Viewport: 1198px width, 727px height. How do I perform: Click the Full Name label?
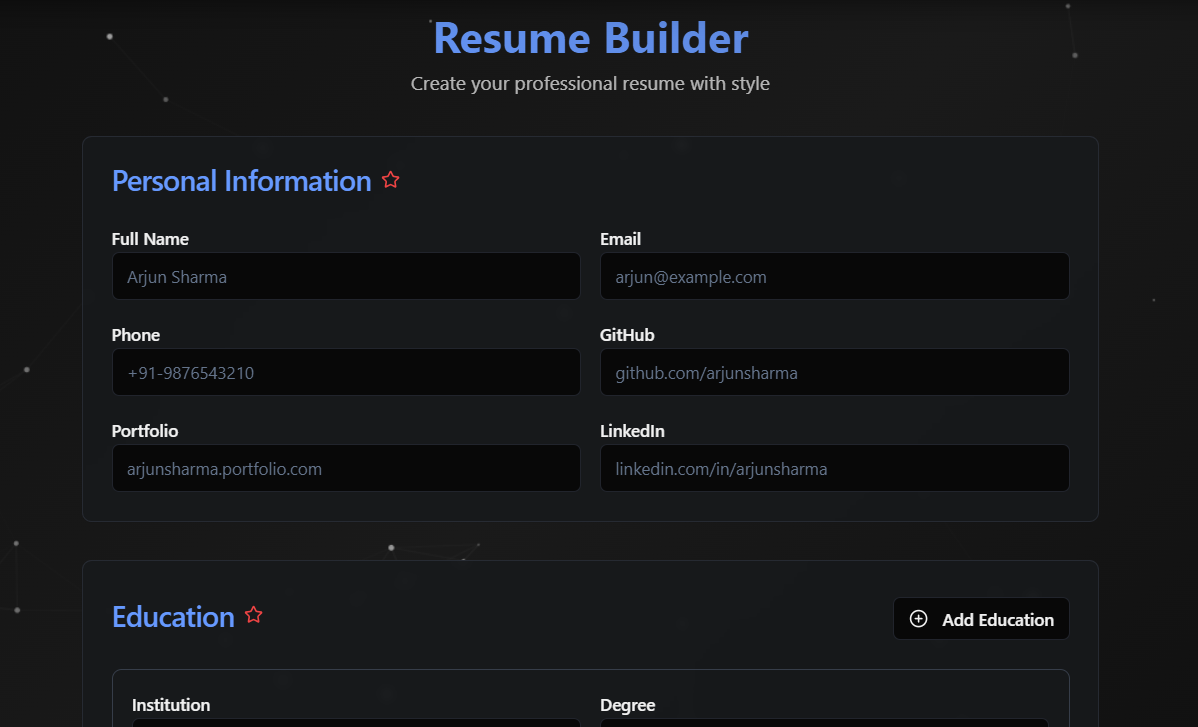(150, 239)
